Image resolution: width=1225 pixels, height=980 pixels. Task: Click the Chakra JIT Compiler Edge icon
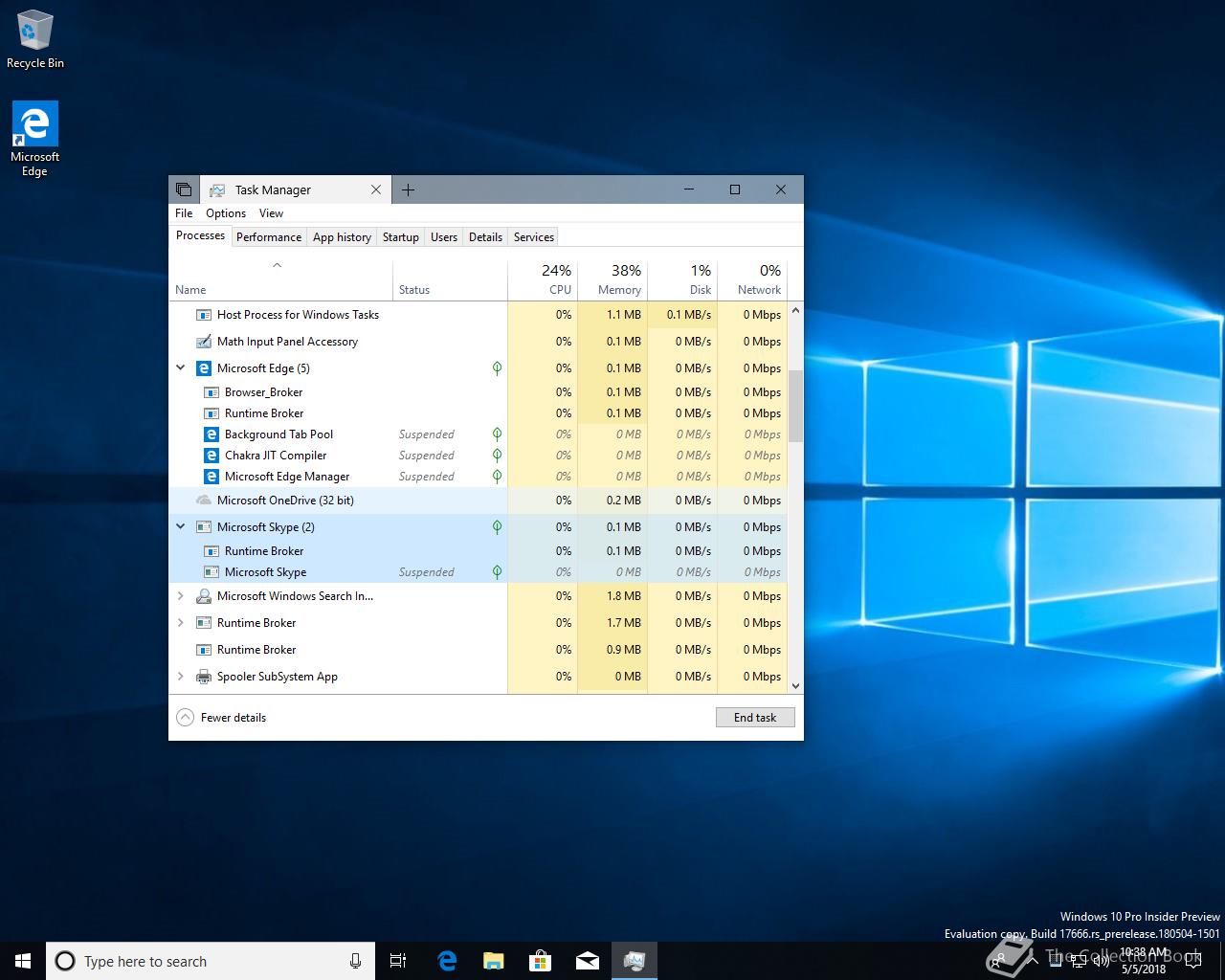pyautogui.click(x=212, y=456)
